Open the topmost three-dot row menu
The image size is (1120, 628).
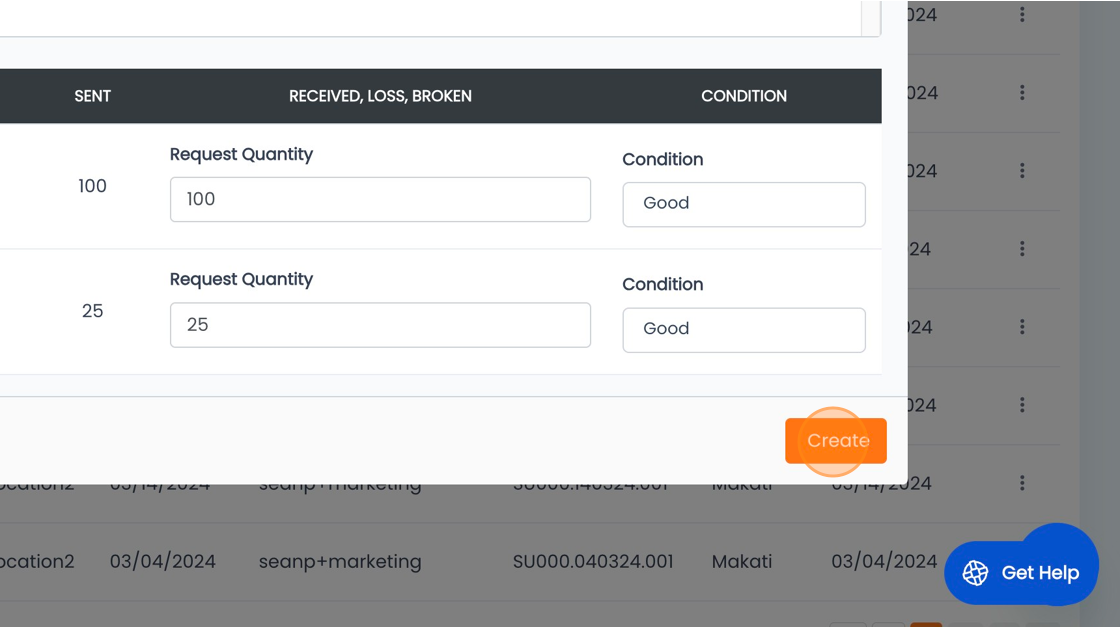(1022, 15)
